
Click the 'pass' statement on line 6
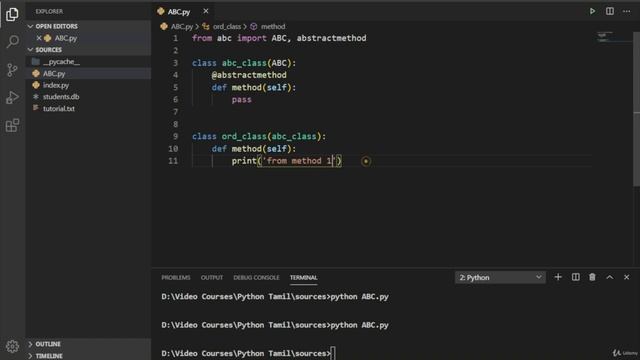point(242,100)
